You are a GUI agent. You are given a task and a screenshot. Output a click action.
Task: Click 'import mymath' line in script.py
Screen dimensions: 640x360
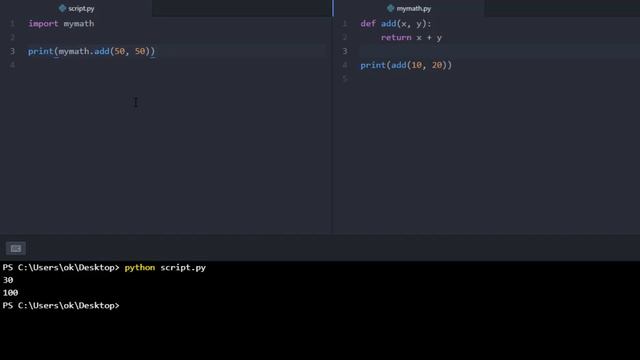61,24
